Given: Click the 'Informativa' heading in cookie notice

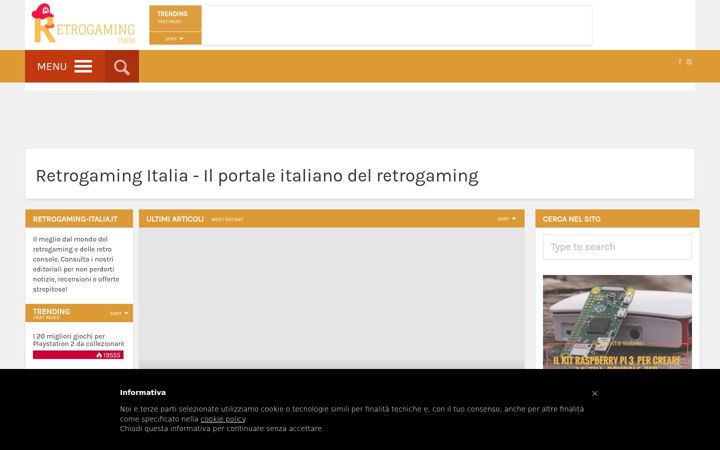Looking at the screenshot, I should tap(143, 393).
